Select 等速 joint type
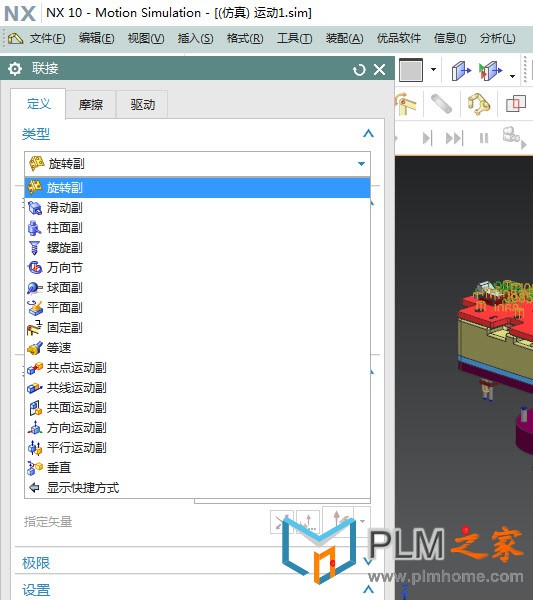533x600 pixels. click(x=197, y=347)
